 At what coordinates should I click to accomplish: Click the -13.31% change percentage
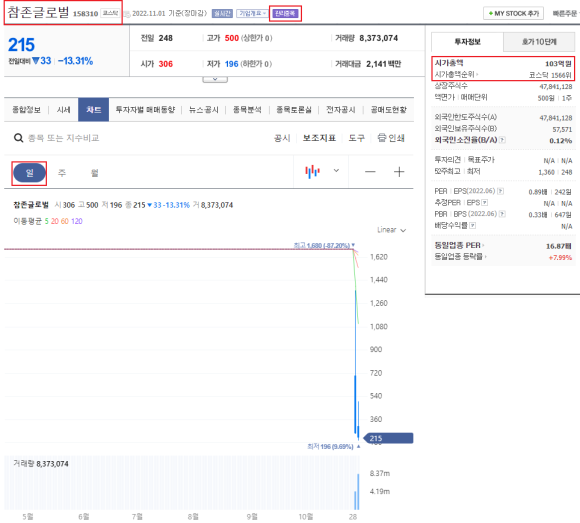click(75, 61)
